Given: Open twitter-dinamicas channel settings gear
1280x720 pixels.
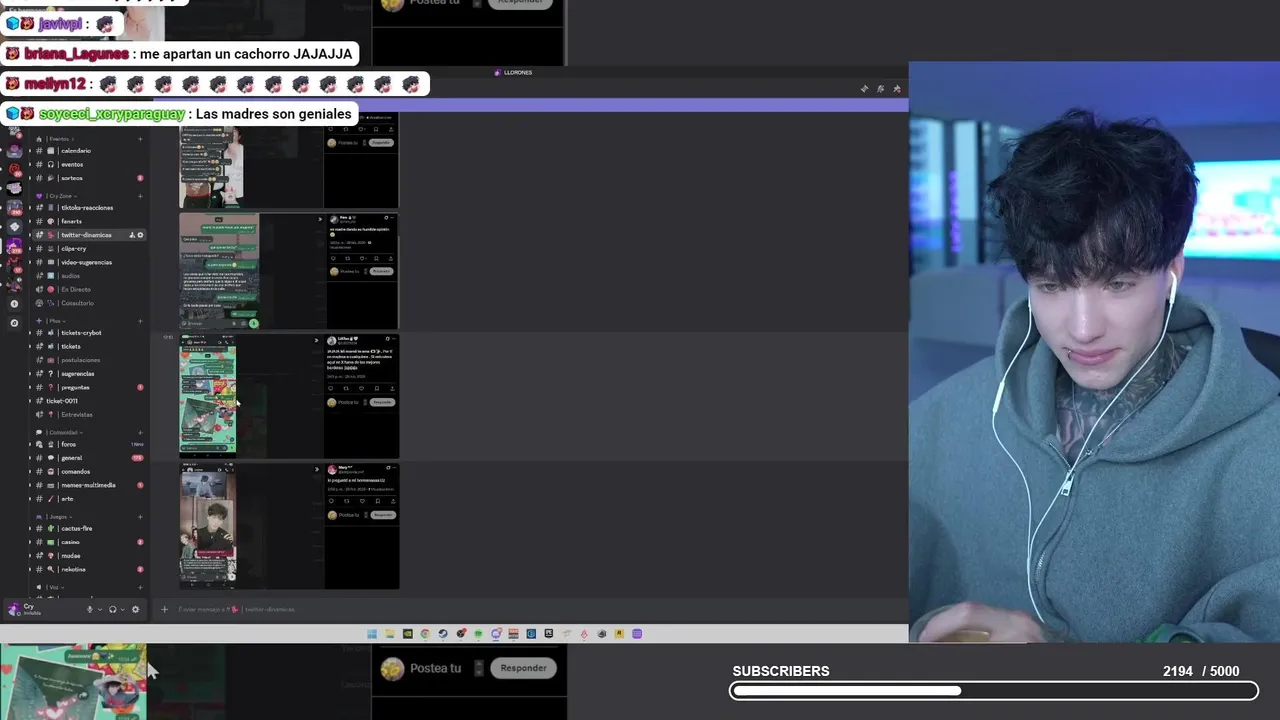Looking at the screenshot, I should coord(140,235).
